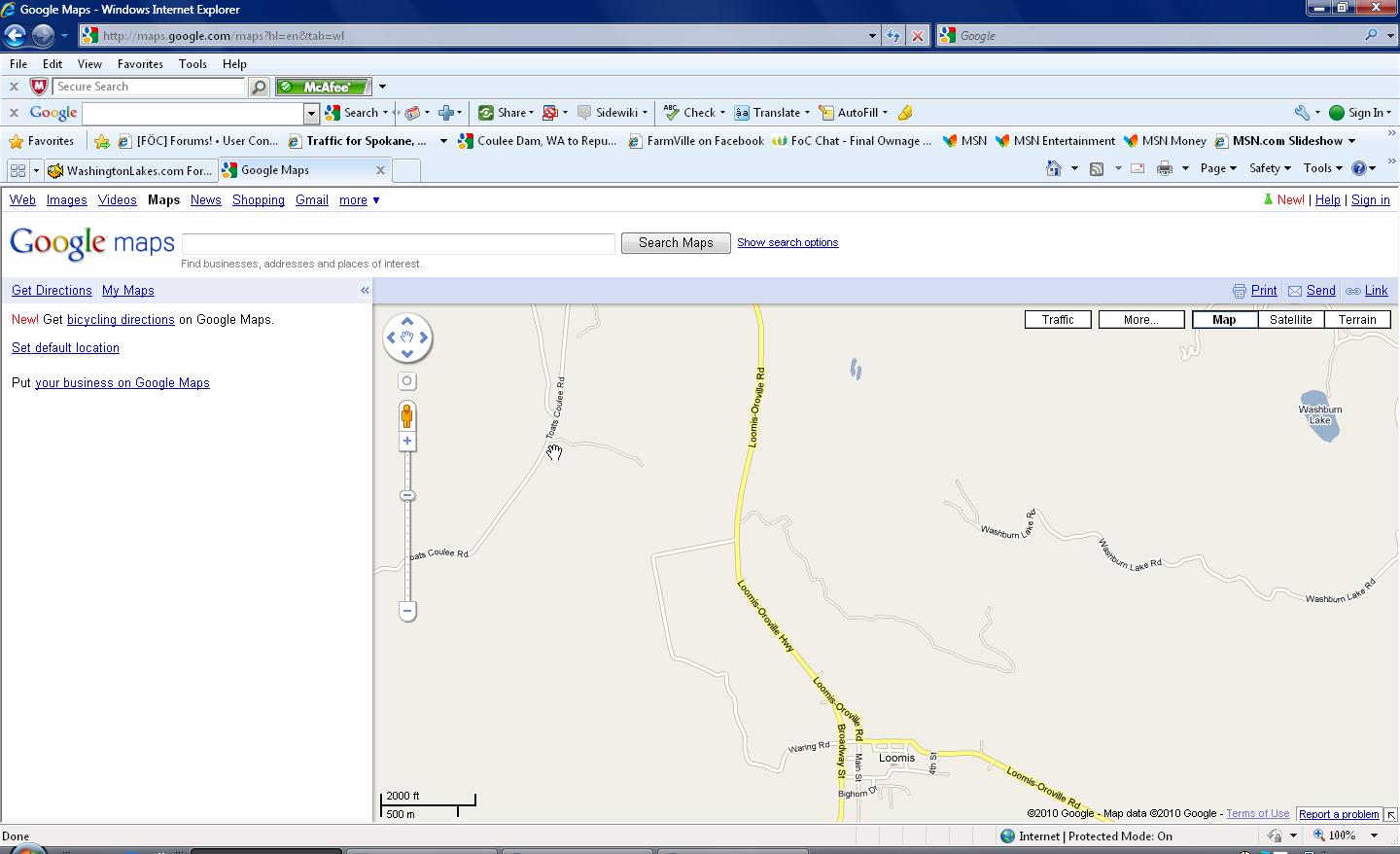Click the Search Maps button
This screenshot has width=1400, height=854.
676,243
